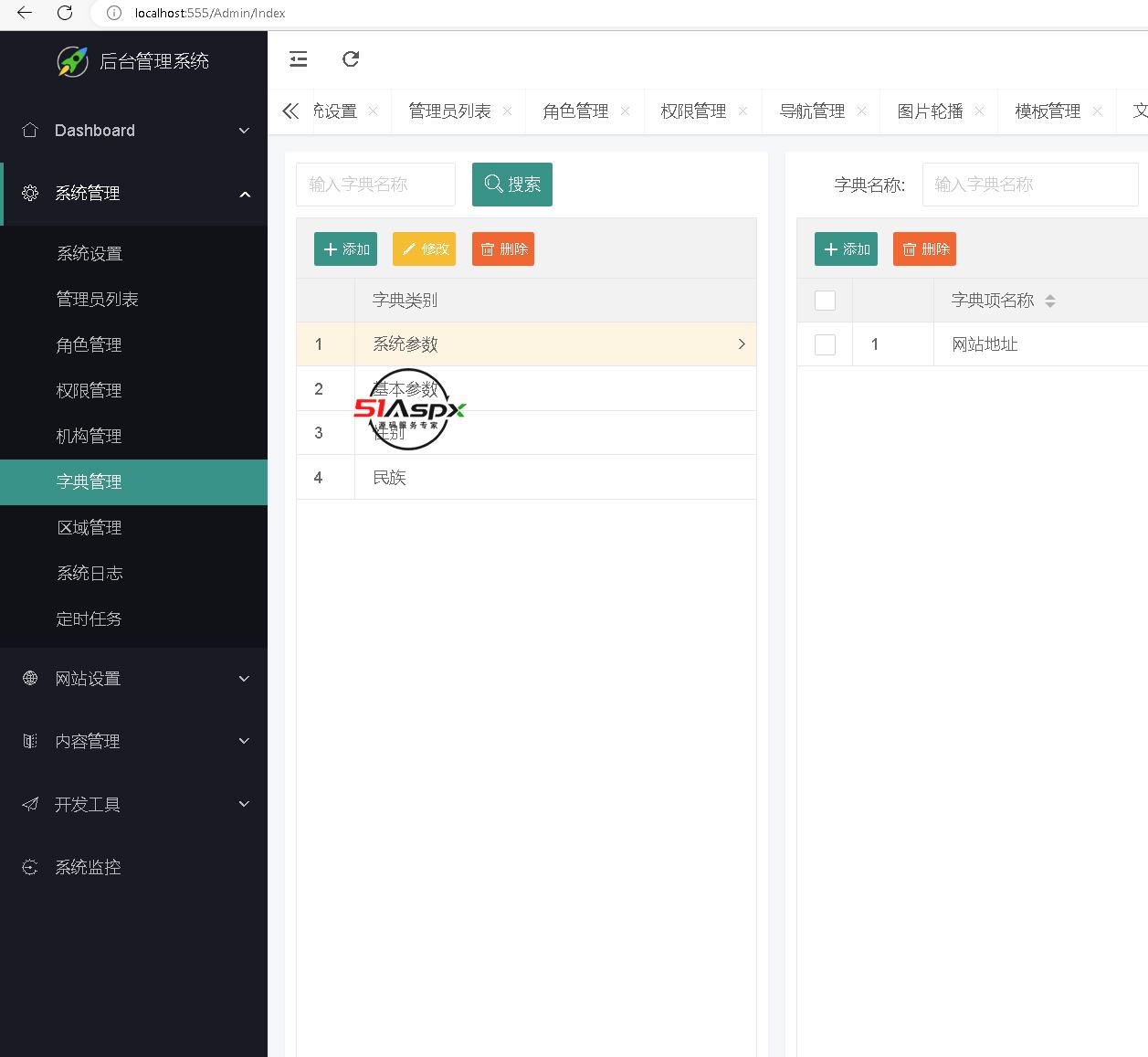Sort by 字典项名称 column sort arrows
1148x1057 pixels.
[1050, 301]
